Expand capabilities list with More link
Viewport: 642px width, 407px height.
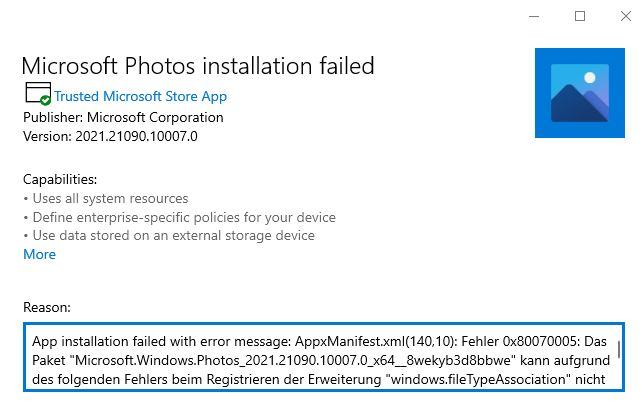[39, 254]
